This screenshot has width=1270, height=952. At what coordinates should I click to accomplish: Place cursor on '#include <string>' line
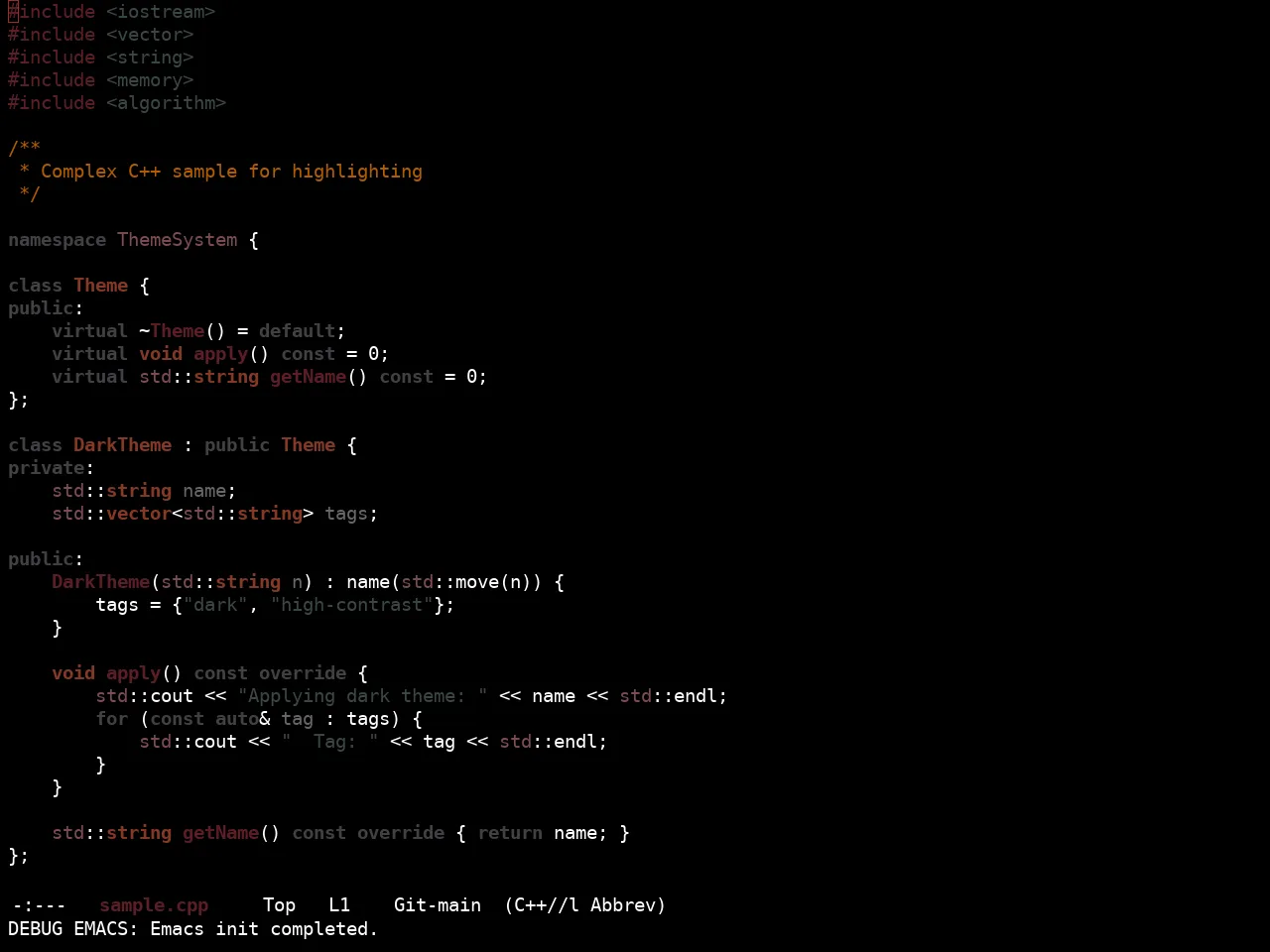pyautogui.click(x=101, y=58)
